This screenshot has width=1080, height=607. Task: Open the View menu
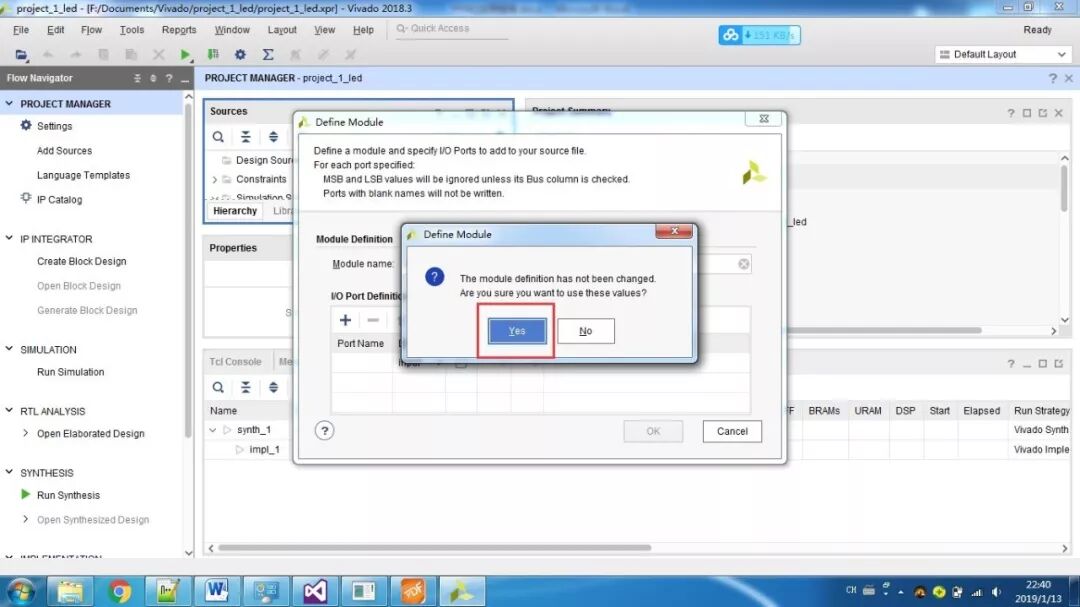(324, 30)
